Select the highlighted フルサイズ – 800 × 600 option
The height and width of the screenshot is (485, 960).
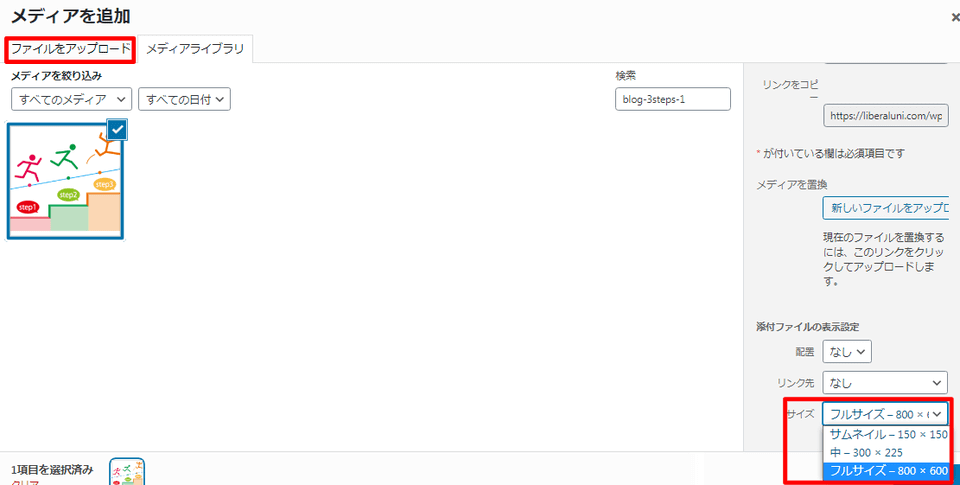[x=888, y=471]
